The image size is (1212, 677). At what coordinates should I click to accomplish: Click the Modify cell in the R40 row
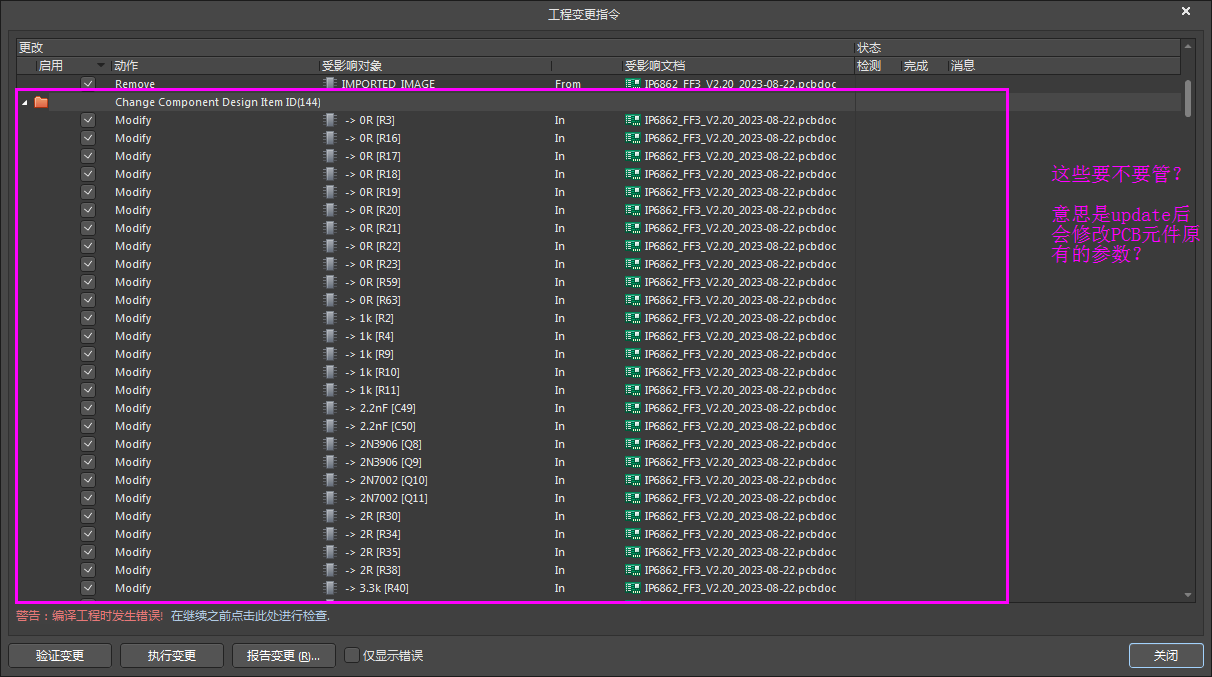pos(133,588)
